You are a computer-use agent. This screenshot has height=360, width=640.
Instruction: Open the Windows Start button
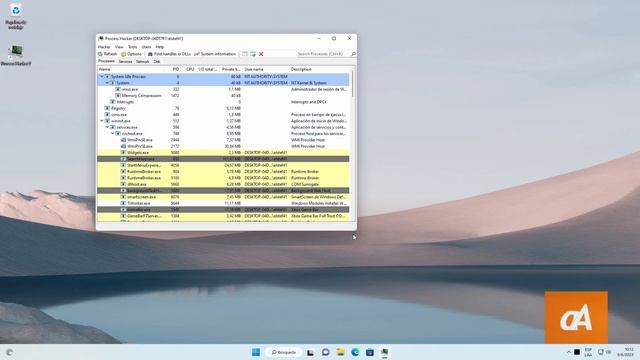point(256,352)
